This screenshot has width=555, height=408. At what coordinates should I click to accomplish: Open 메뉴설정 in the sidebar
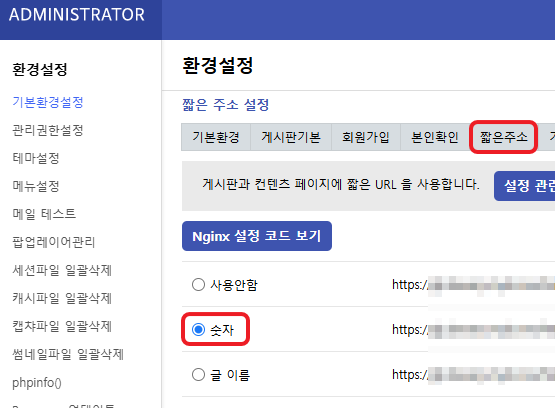pos(36,186)
